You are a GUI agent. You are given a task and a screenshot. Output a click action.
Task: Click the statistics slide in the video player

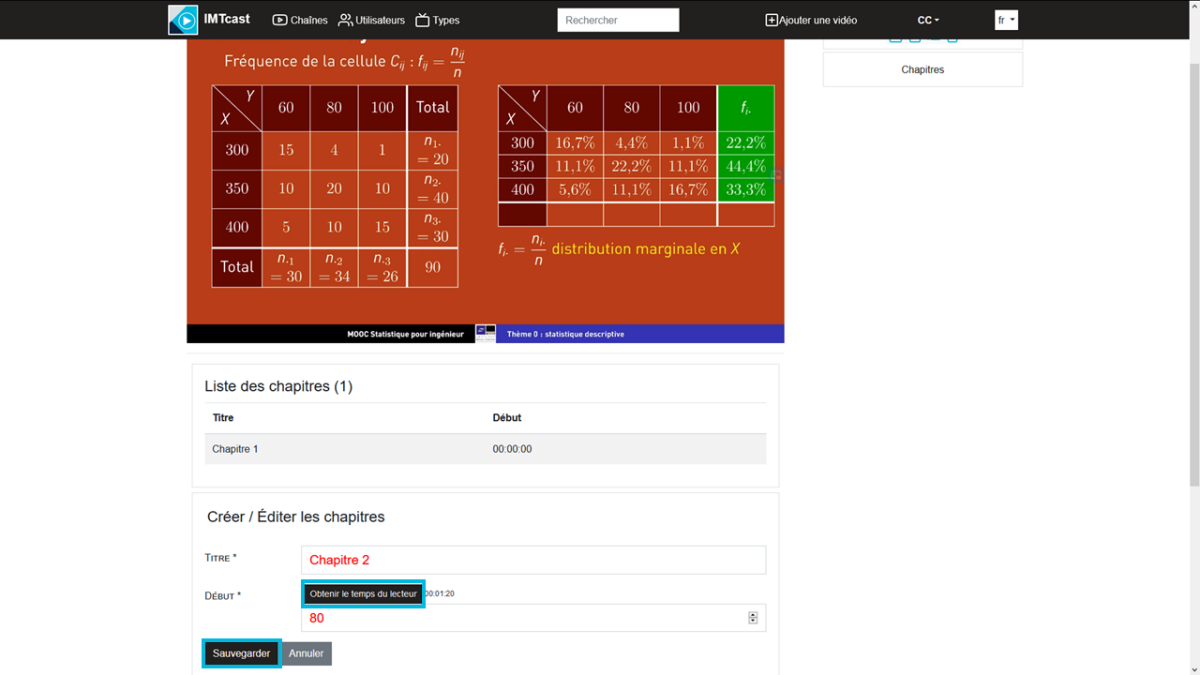click(485, 190)
